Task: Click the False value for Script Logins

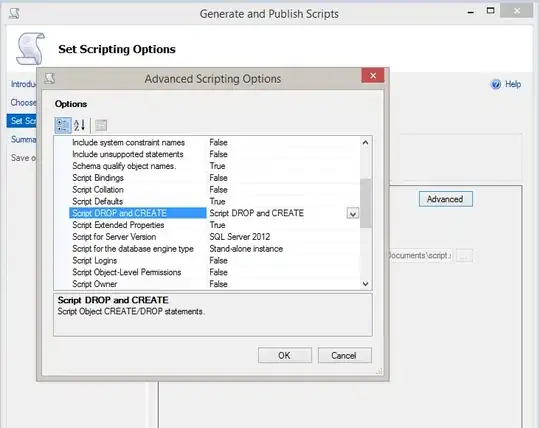Action: (218, 261)
